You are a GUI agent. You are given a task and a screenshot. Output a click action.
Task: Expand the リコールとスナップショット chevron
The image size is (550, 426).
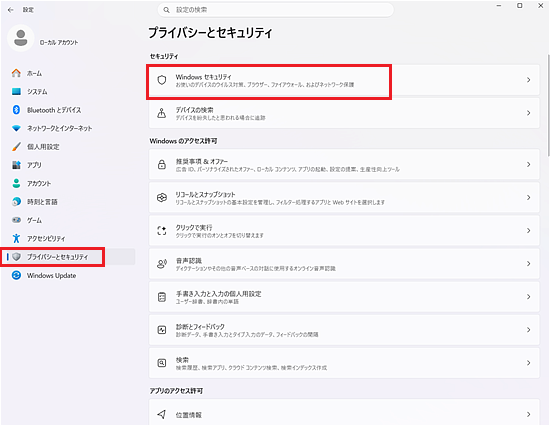click(529, 198)
